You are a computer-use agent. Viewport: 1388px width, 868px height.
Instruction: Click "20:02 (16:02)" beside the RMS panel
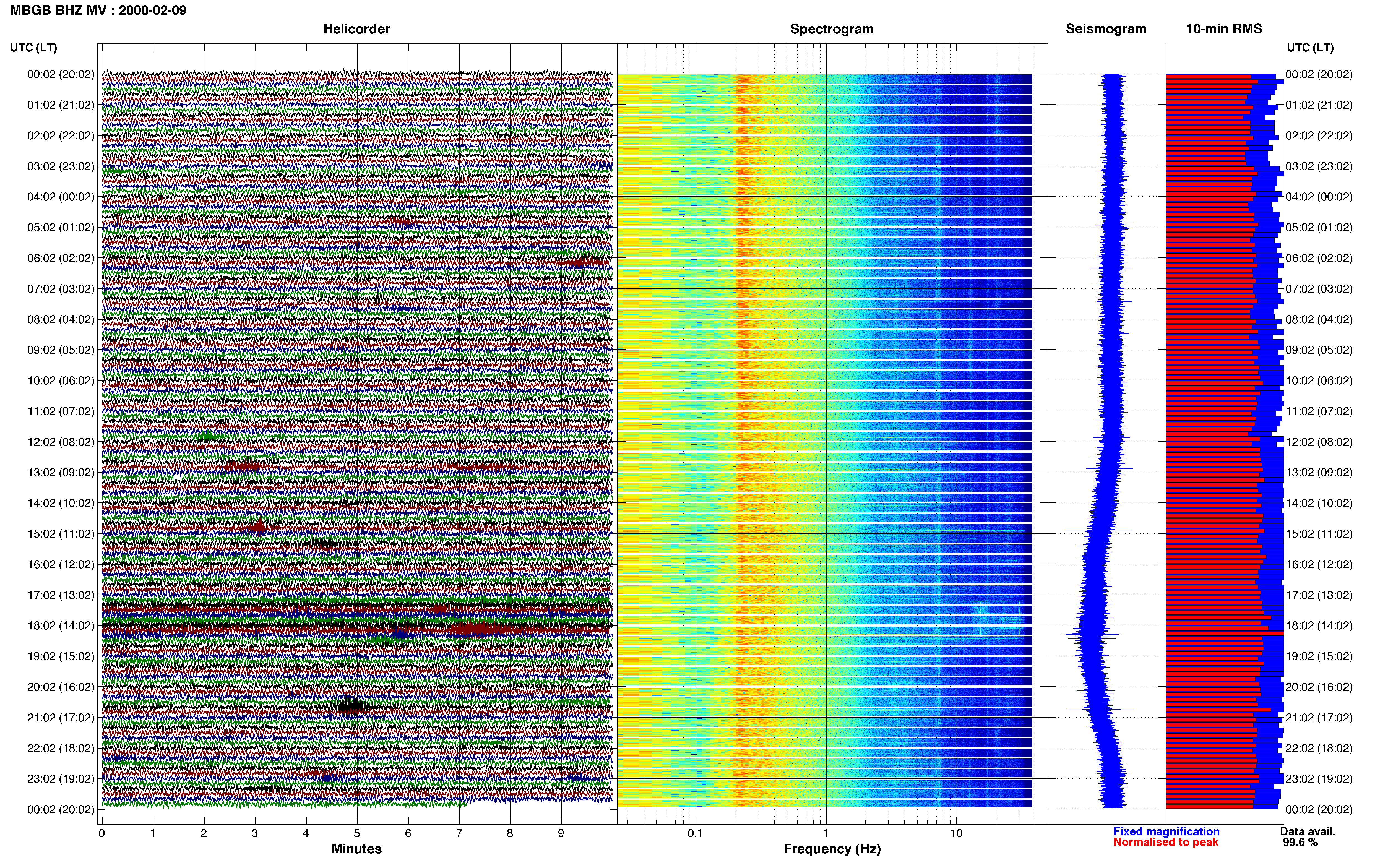[x=1319, y=687]
